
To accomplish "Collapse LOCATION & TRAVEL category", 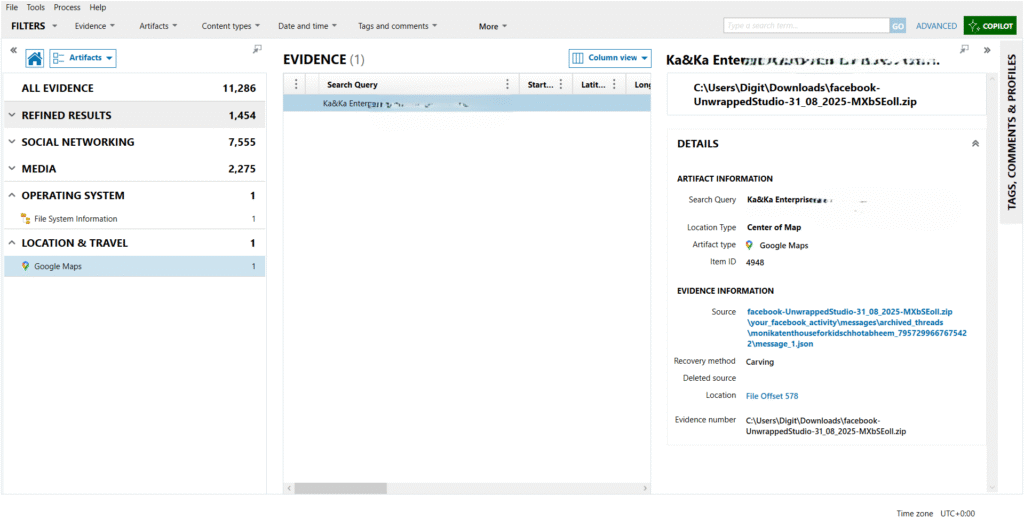I will point(135,243).
